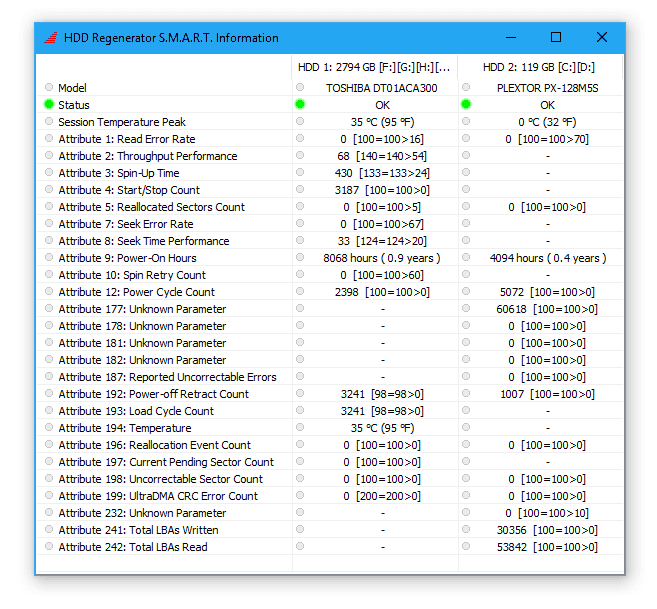Click the indicator beside Session Temperature Peak
Viewport: 657px width, 609px height.
tap(49, 121)
